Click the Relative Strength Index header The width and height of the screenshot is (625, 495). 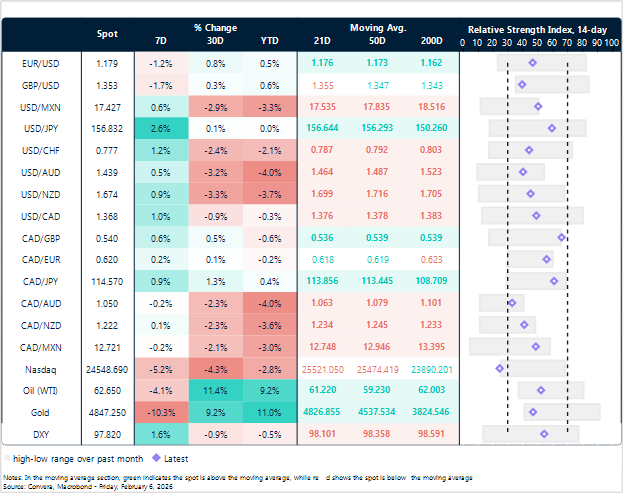[x=537, y=30]
